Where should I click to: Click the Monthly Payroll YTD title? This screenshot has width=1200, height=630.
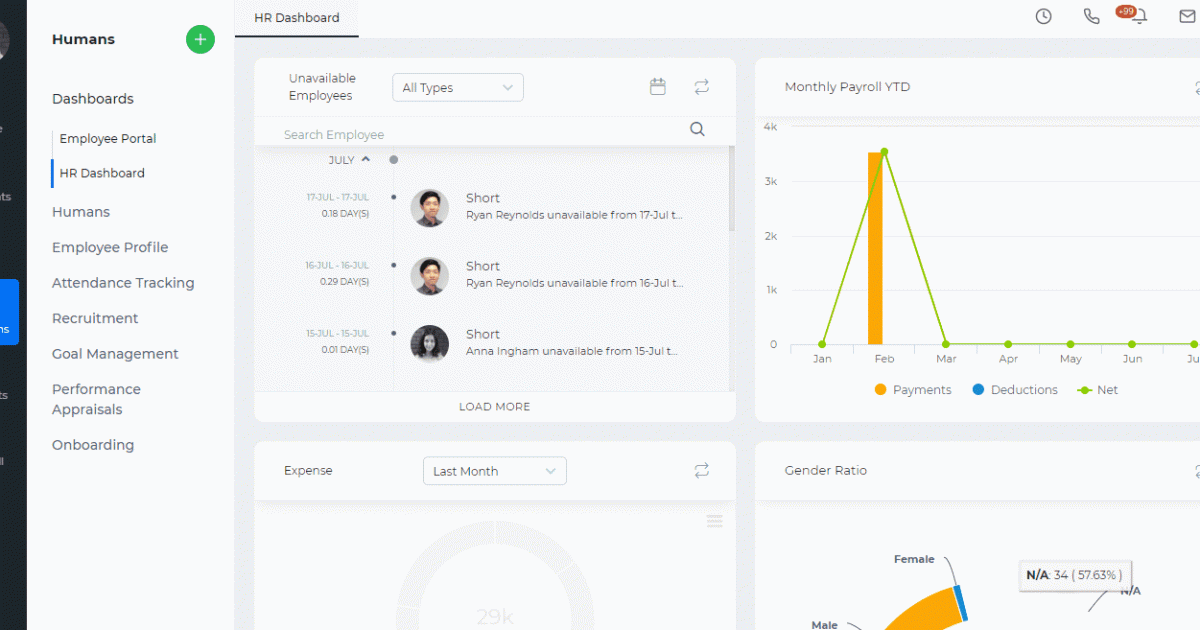pyautogui.click(x=847, y=87)
